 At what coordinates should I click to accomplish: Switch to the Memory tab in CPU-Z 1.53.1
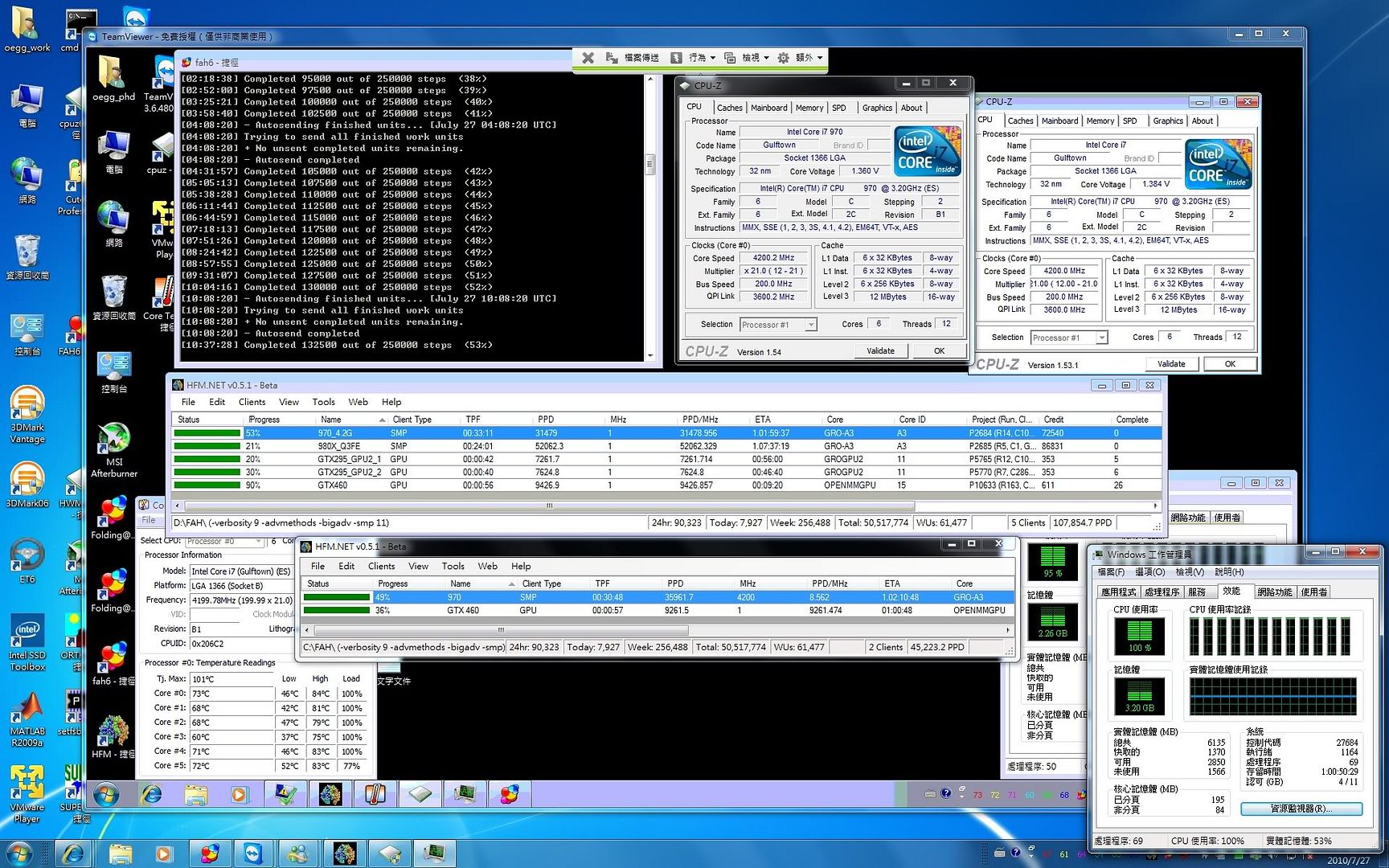(1100, 121)
